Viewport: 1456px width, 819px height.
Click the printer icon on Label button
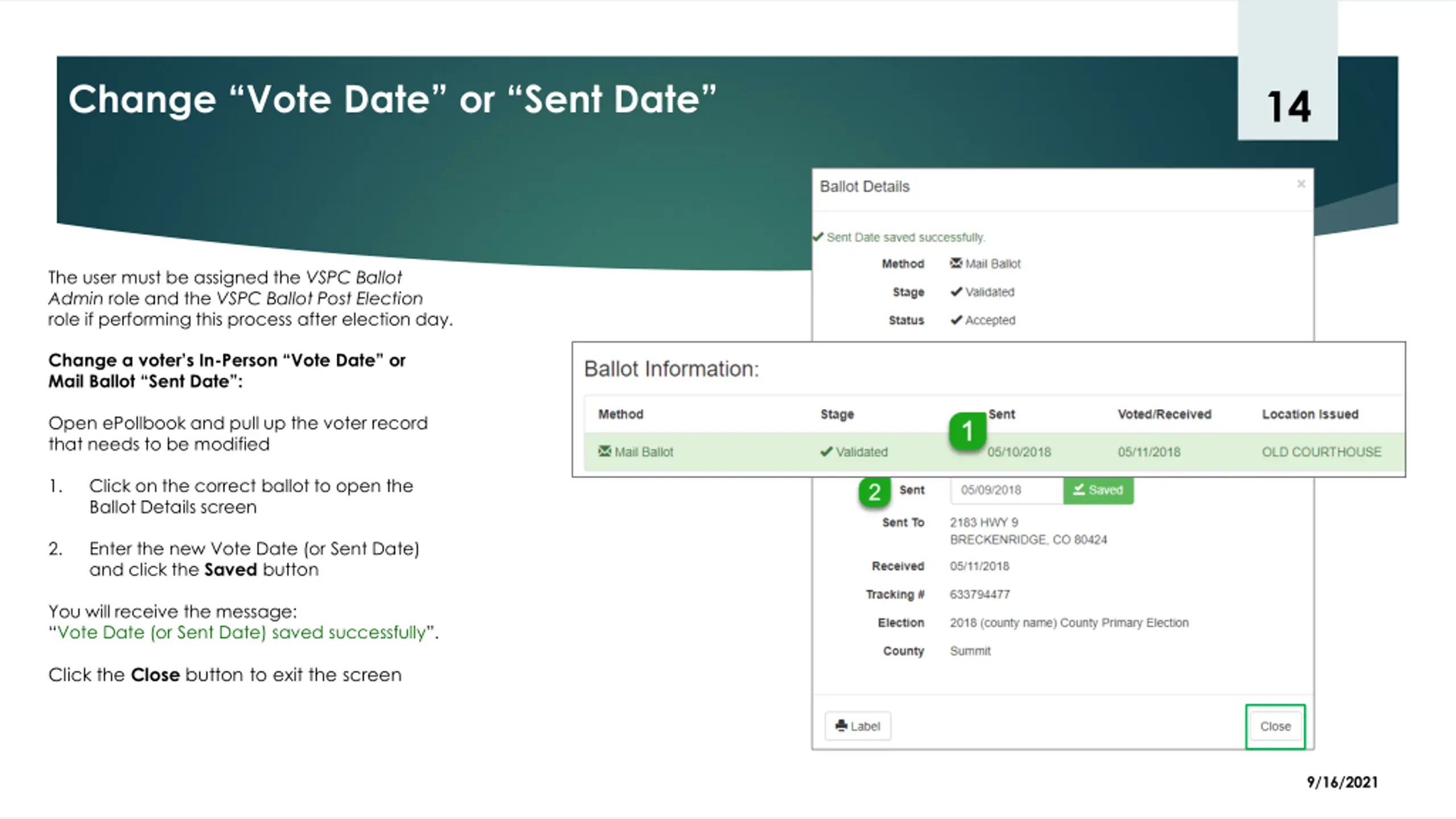[x=841, y=725]
